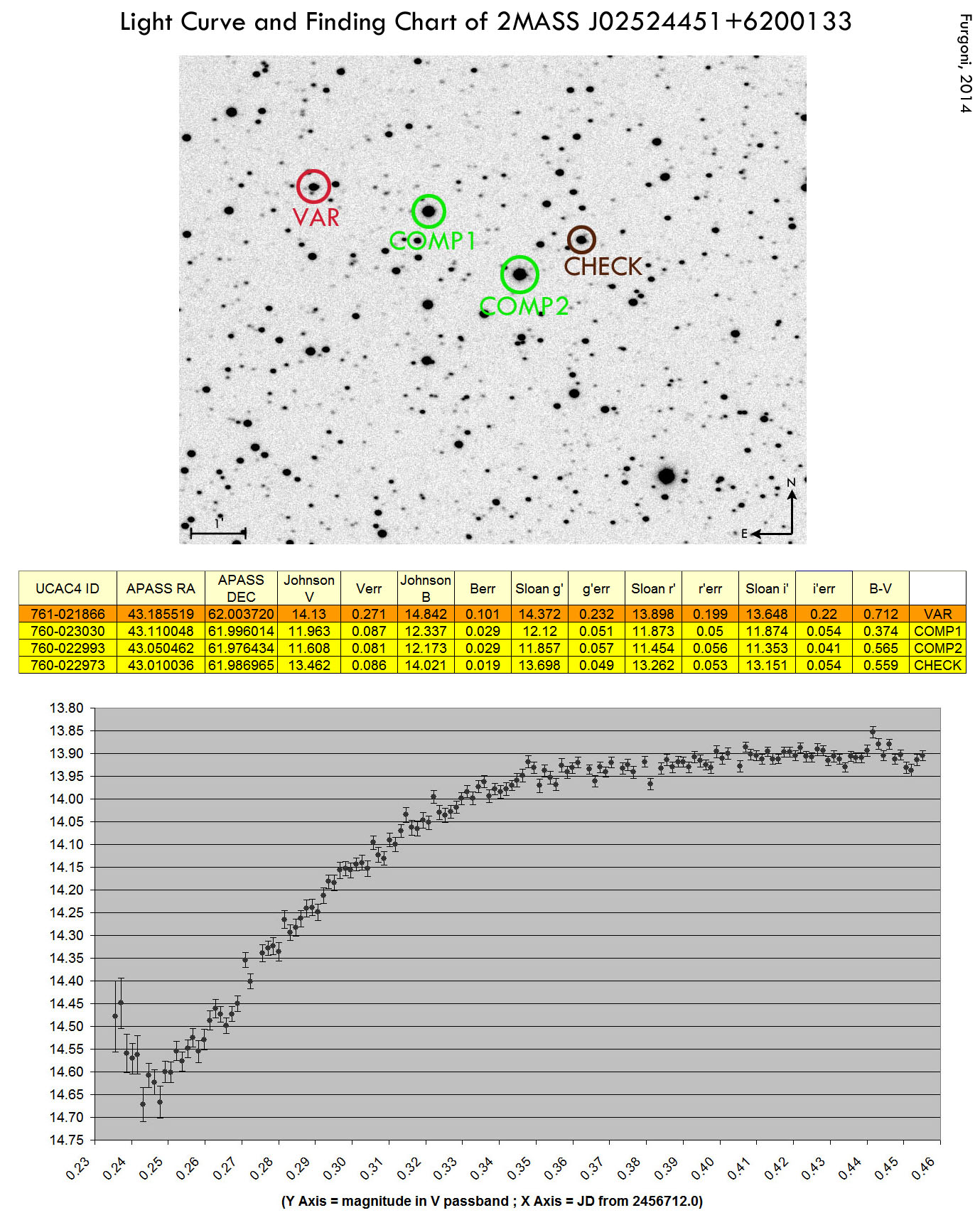This screenshot has height=1230, width=980.
Task: Click DEC value '61.986965'
Action: 241,665
